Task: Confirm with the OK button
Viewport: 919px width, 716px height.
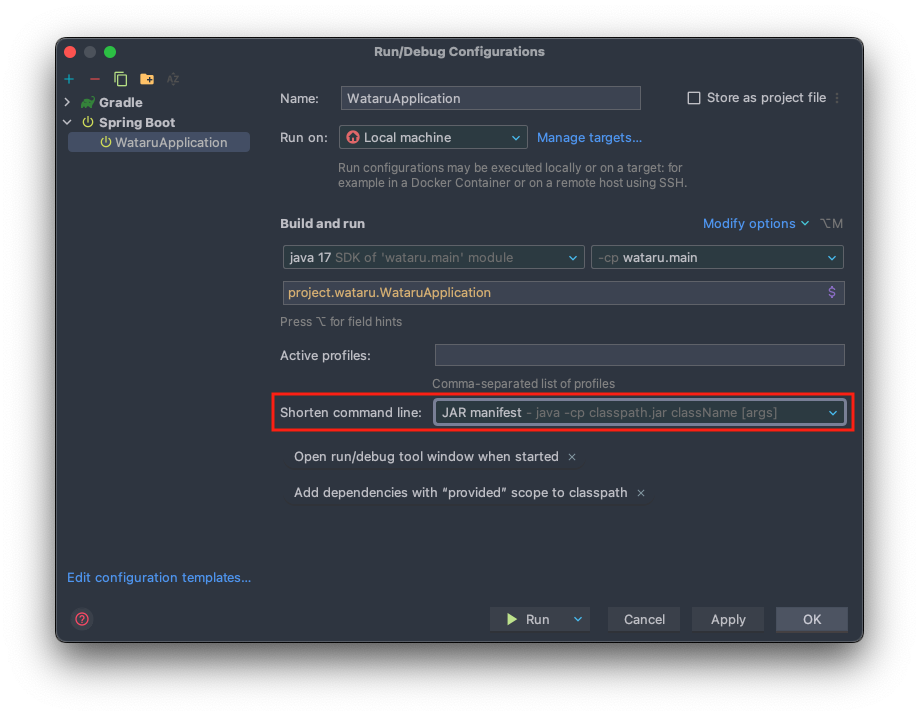Action: (812, 619)
